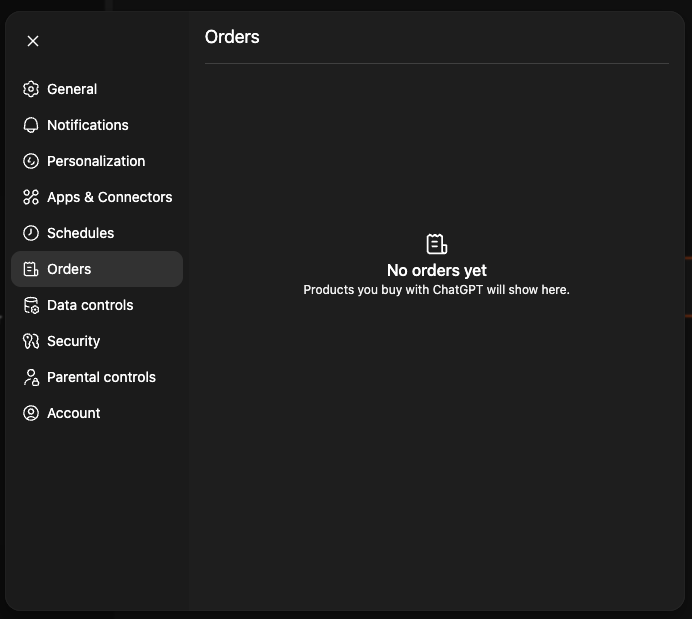Click the Orders receipt icon in sidebar
Image resolution: width=692 pixels, height=619 pixels.
(31, 269)
